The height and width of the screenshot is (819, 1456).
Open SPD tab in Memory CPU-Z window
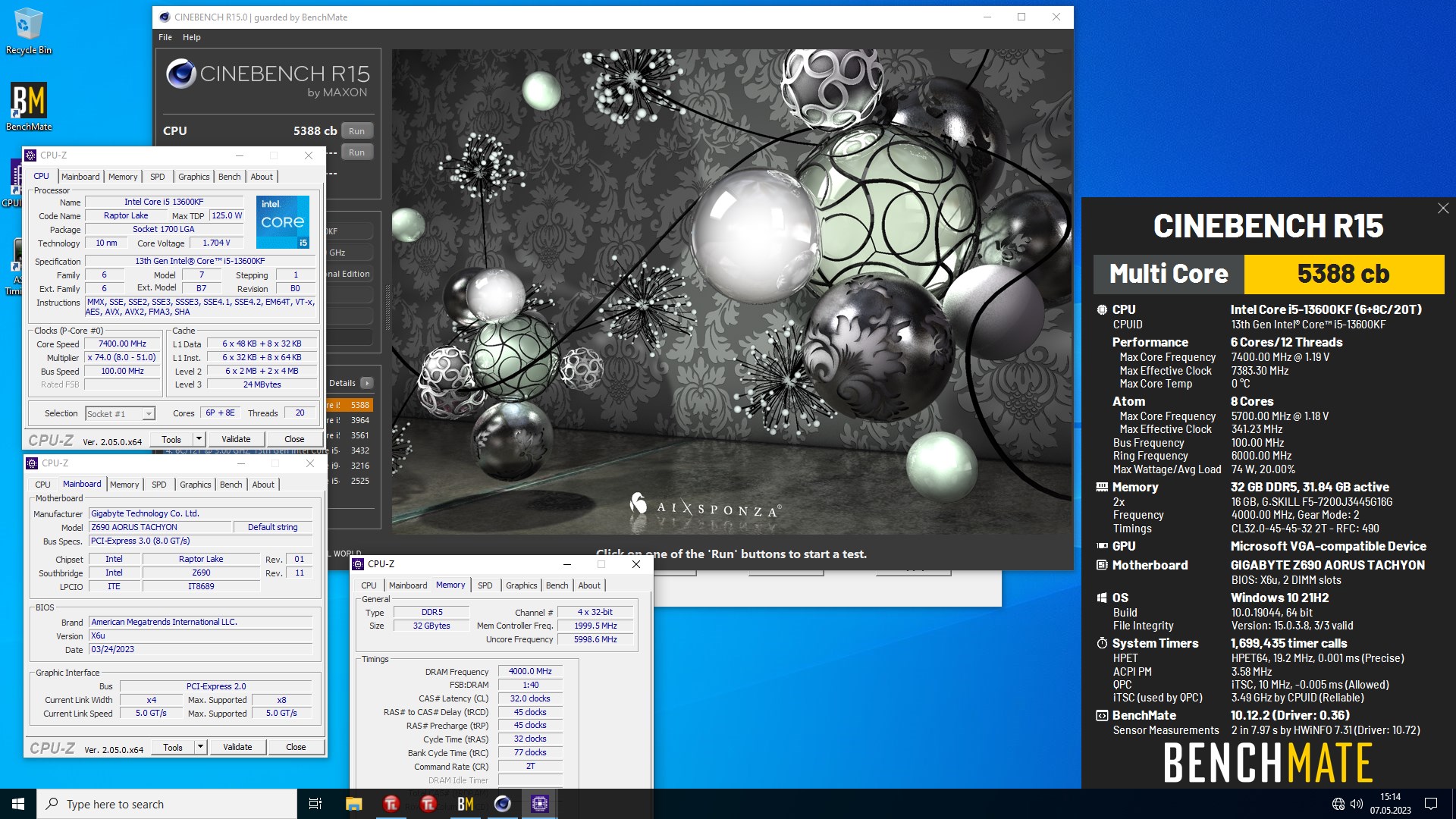485,585
